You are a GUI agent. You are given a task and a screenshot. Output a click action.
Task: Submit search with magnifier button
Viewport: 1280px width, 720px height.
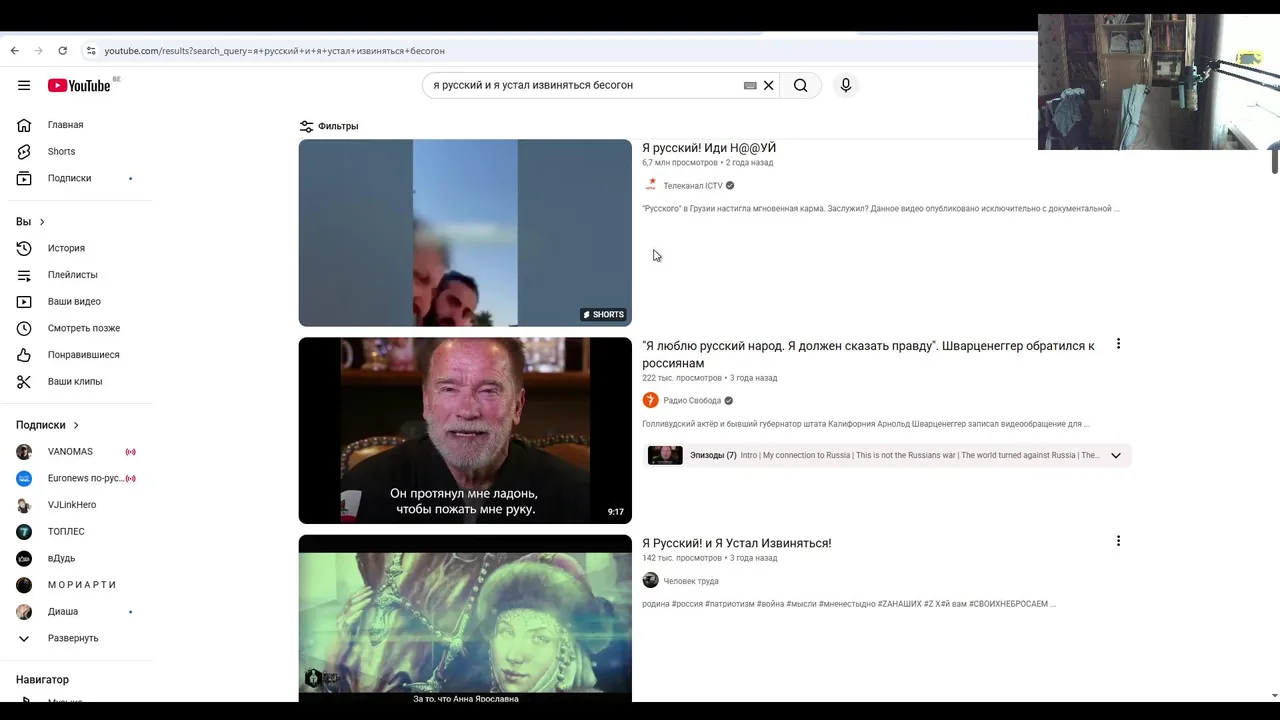tap(801, 85)
